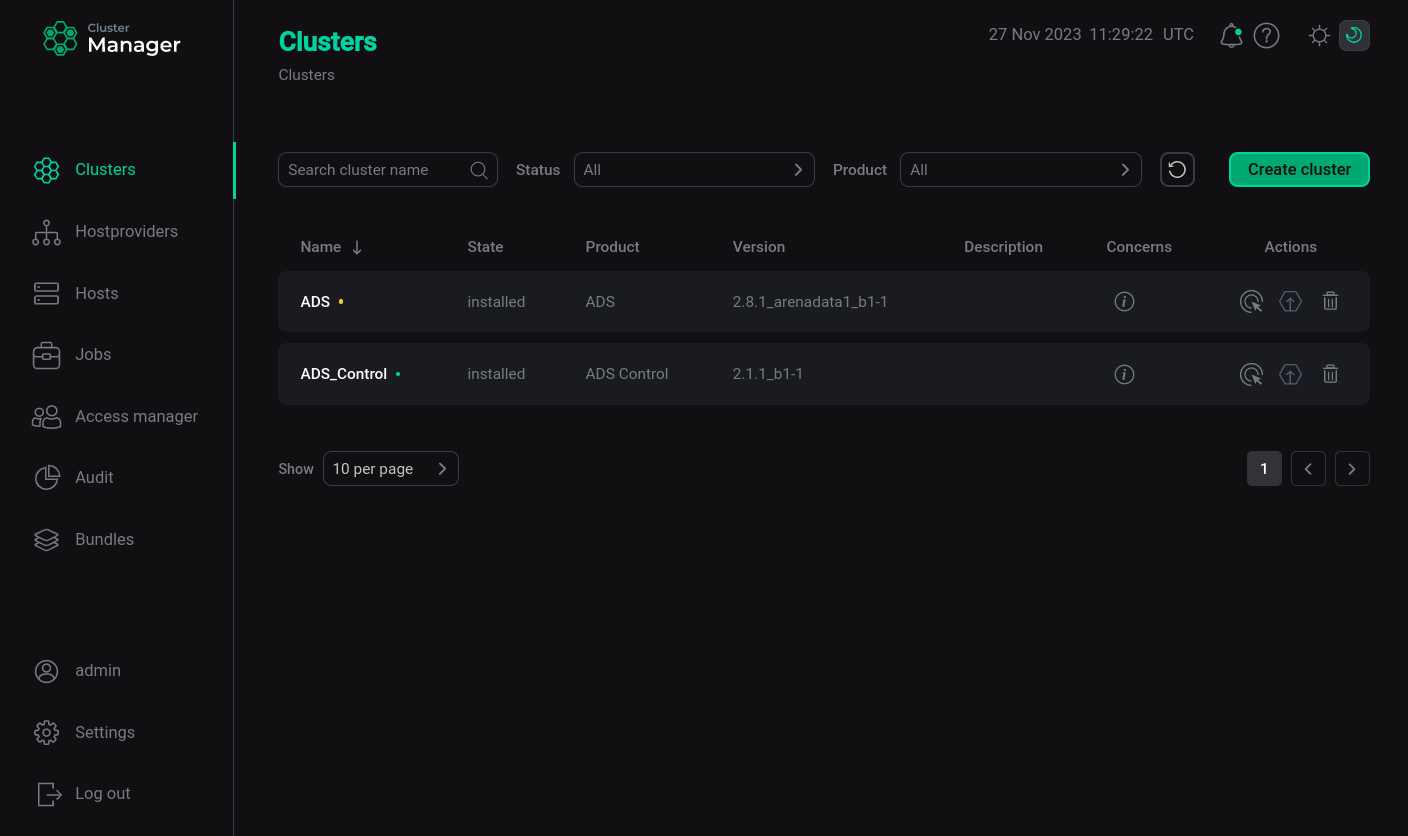1408x836 pixels.
Task: Go to previous page arrow
Action: (x=1308, y=469)
